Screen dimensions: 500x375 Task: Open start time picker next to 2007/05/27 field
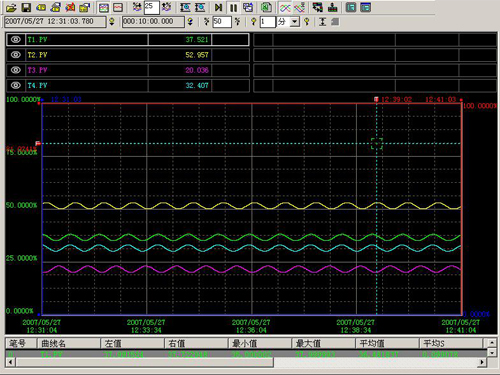click(x=112, y=22)
